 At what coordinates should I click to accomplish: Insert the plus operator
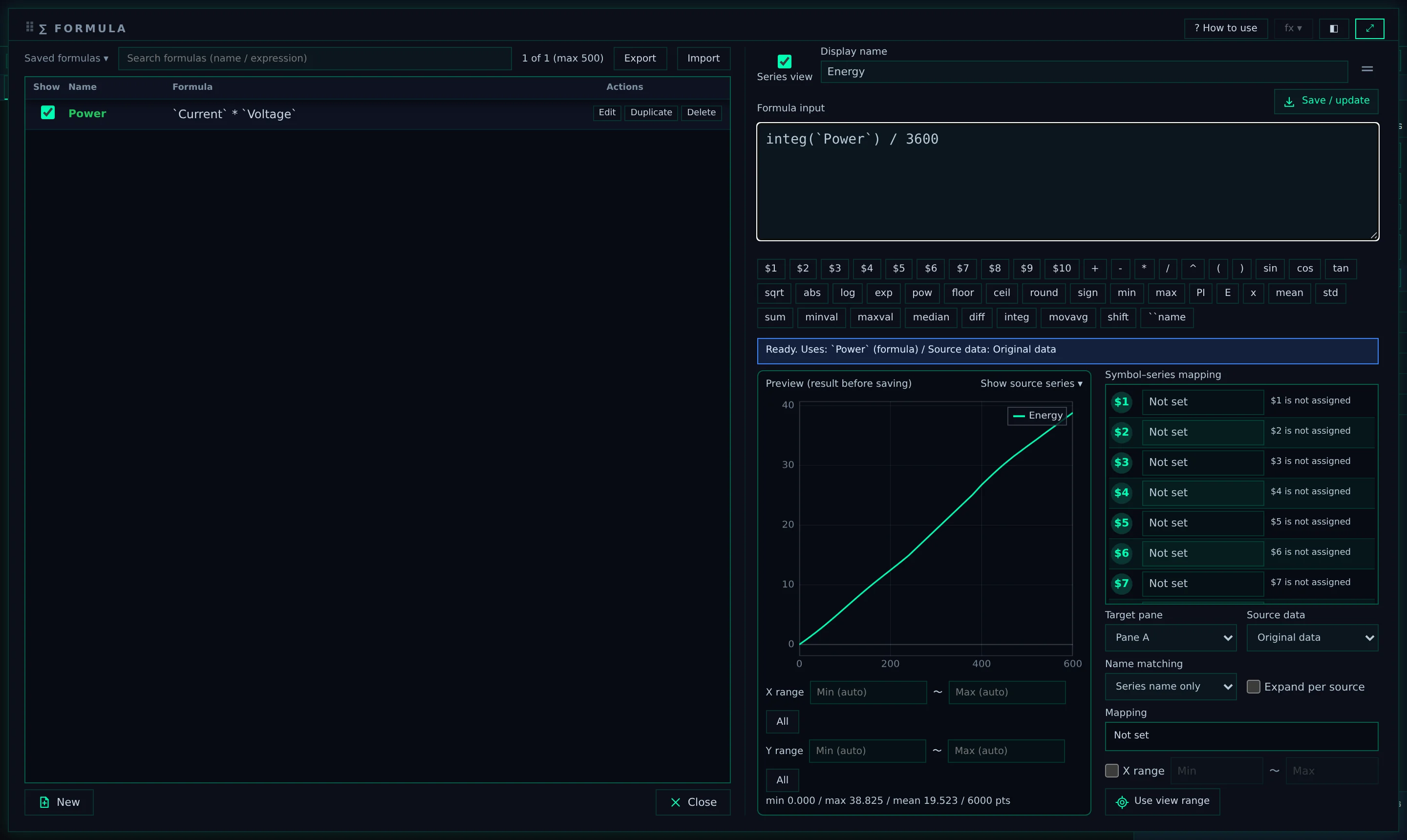[x=1094, y=268]
